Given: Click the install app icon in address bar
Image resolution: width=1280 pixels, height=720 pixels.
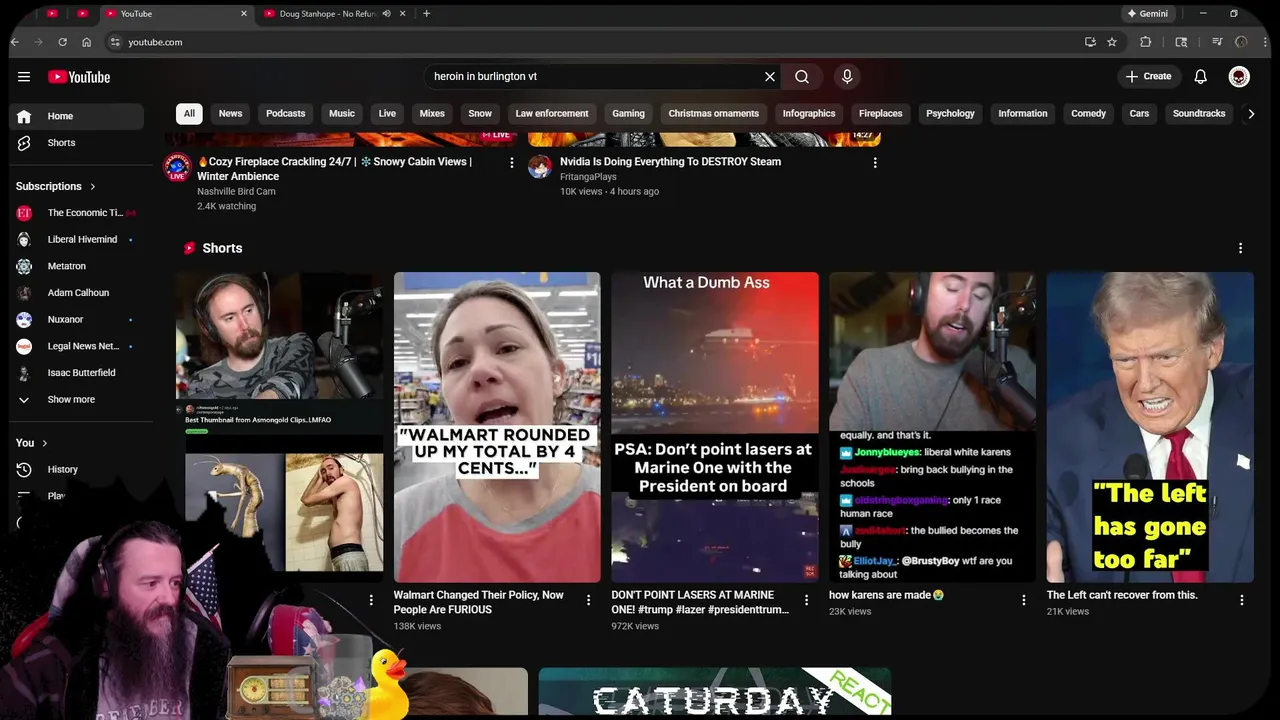Looking at the screenshot, I should pos(1090,42).
